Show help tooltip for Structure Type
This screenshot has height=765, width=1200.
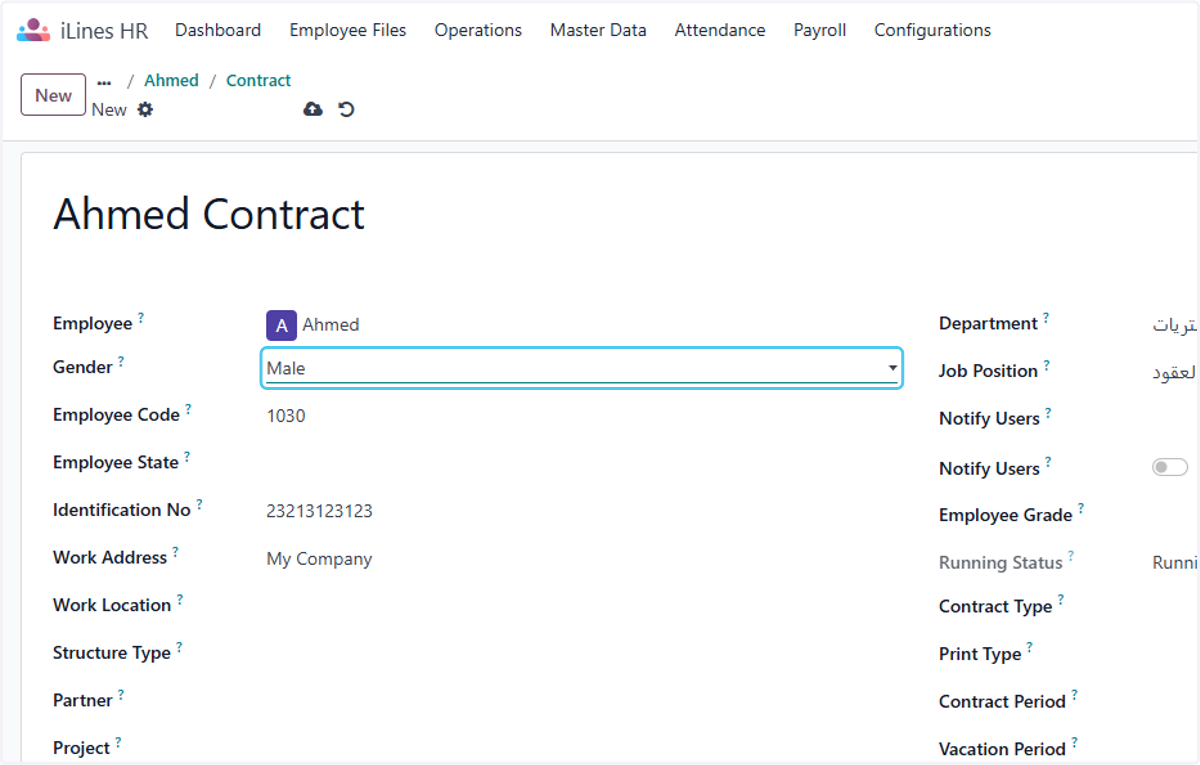coord(179,647)
